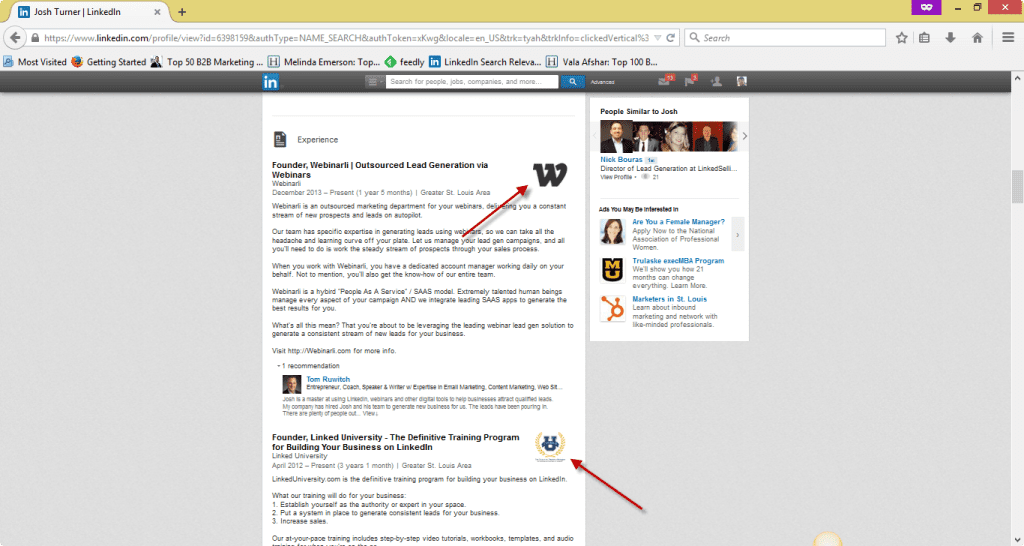This screenshot has height=546, width=1024.
Task: Click the Mizzou MU ad logo
Action: [613, 270]
